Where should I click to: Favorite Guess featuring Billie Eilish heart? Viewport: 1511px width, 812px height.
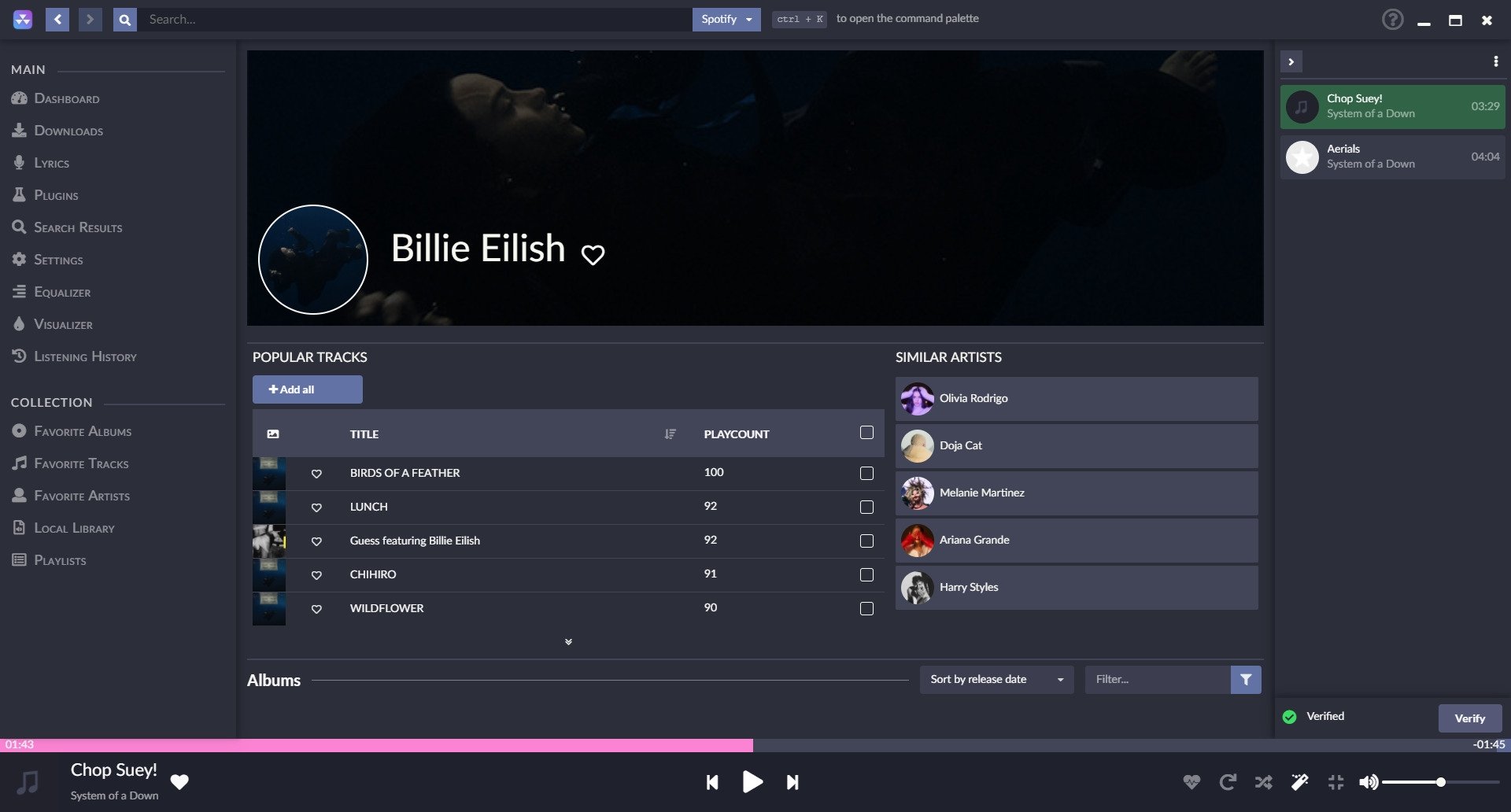pos(316,541)
